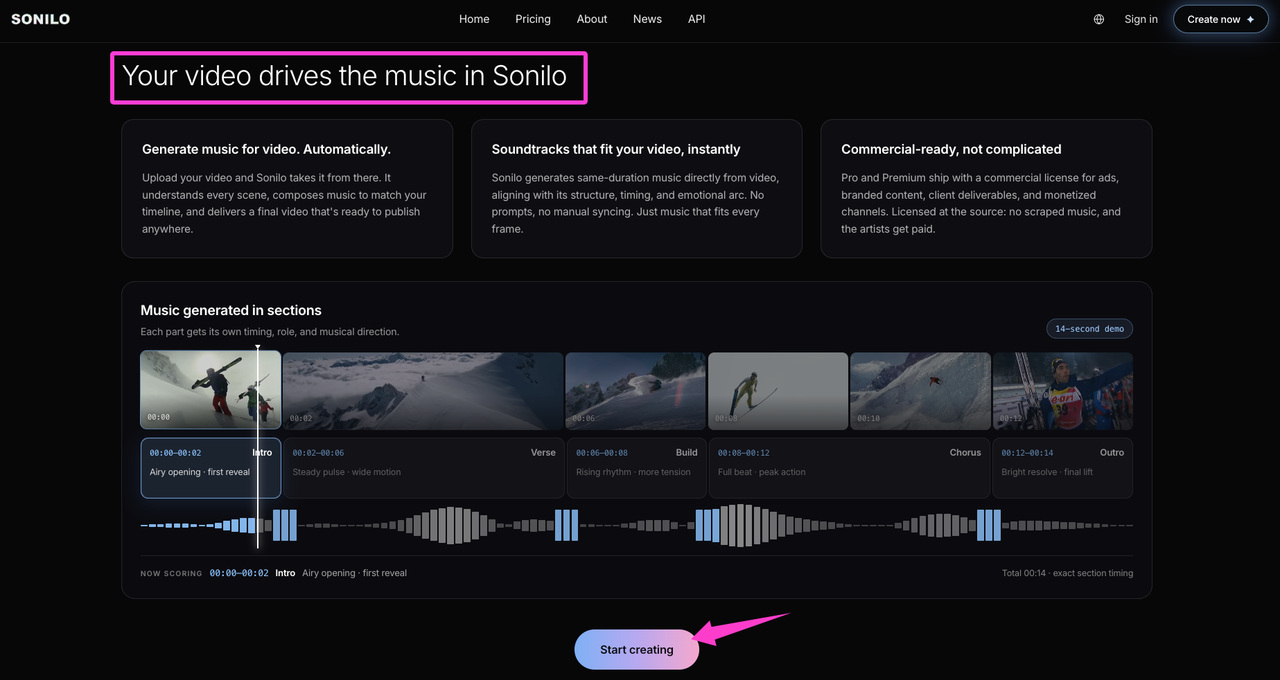Click the '00:02–00:06' time range label
The height and width of the screenshot is (680, 1280).
click(318, 453)
